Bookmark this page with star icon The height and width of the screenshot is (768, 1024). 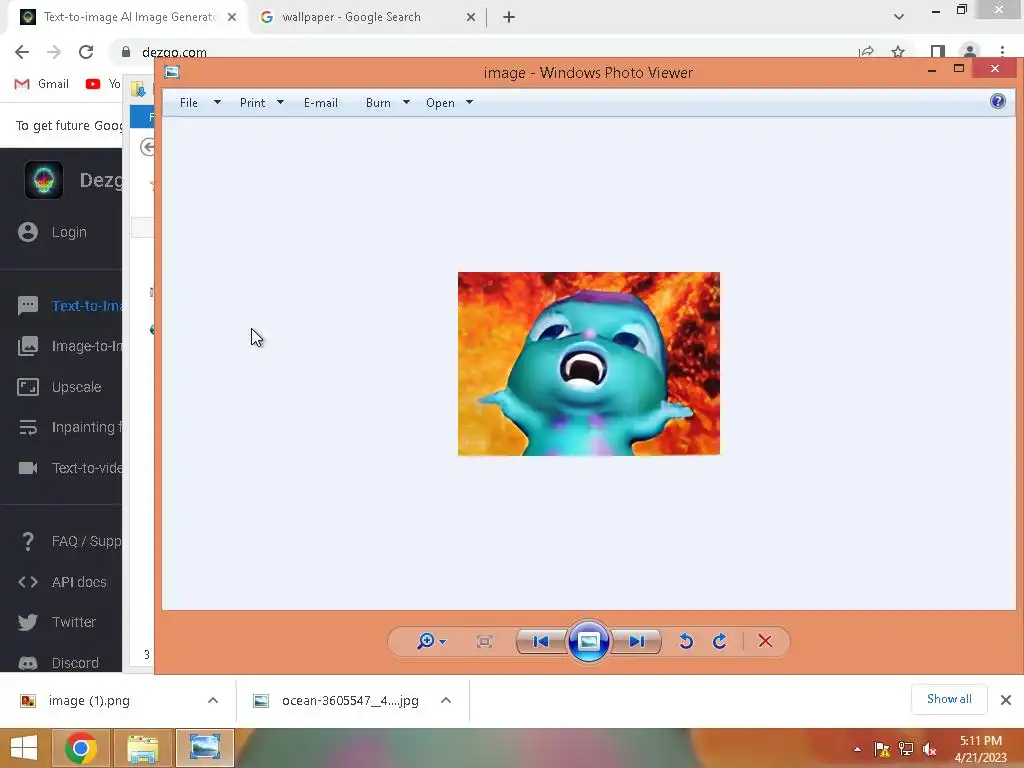click(898, 52)
